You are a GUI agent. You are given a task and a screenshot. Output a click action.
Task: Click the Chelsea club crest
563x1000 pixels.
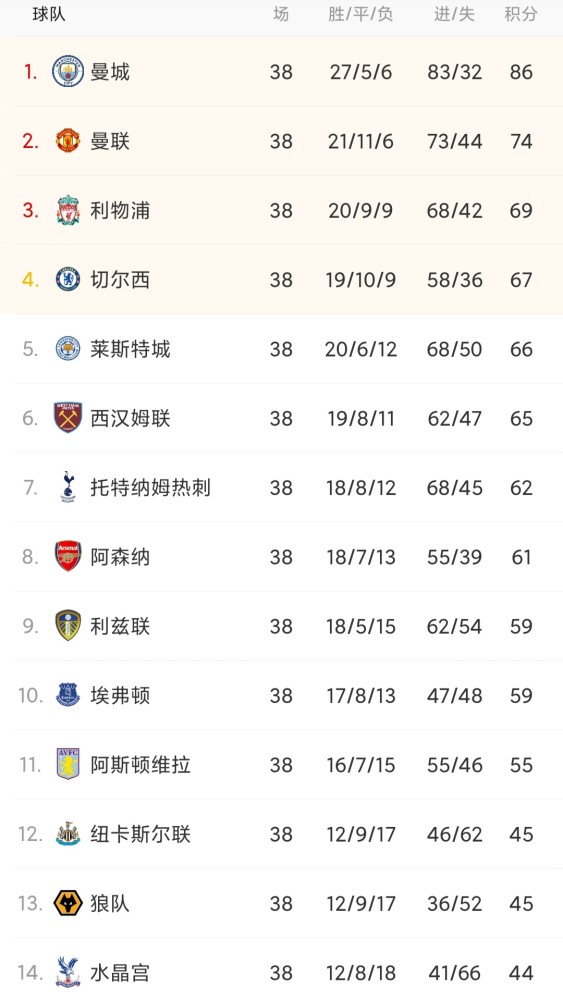tap(68, 279)
